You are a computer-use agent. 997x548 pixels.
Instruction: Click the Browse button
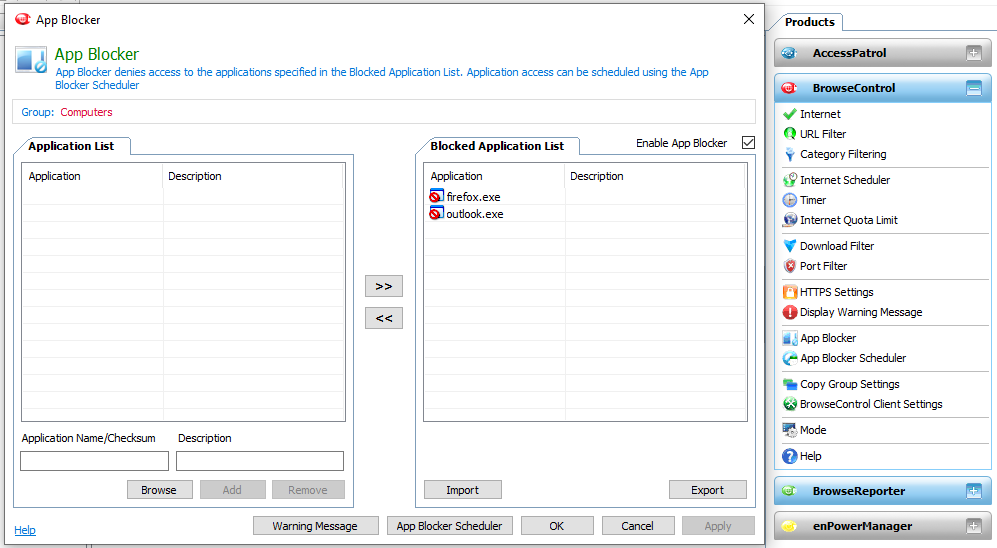click(x=159, y=490)
